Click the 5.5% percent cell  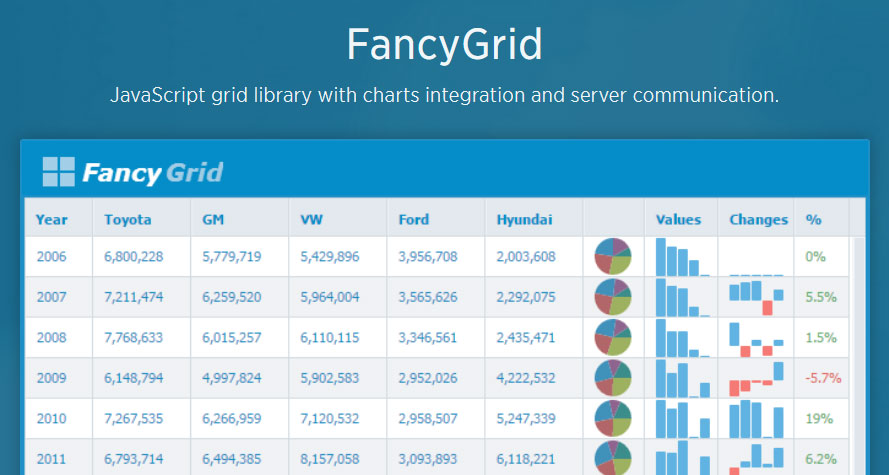pos(821,297)
